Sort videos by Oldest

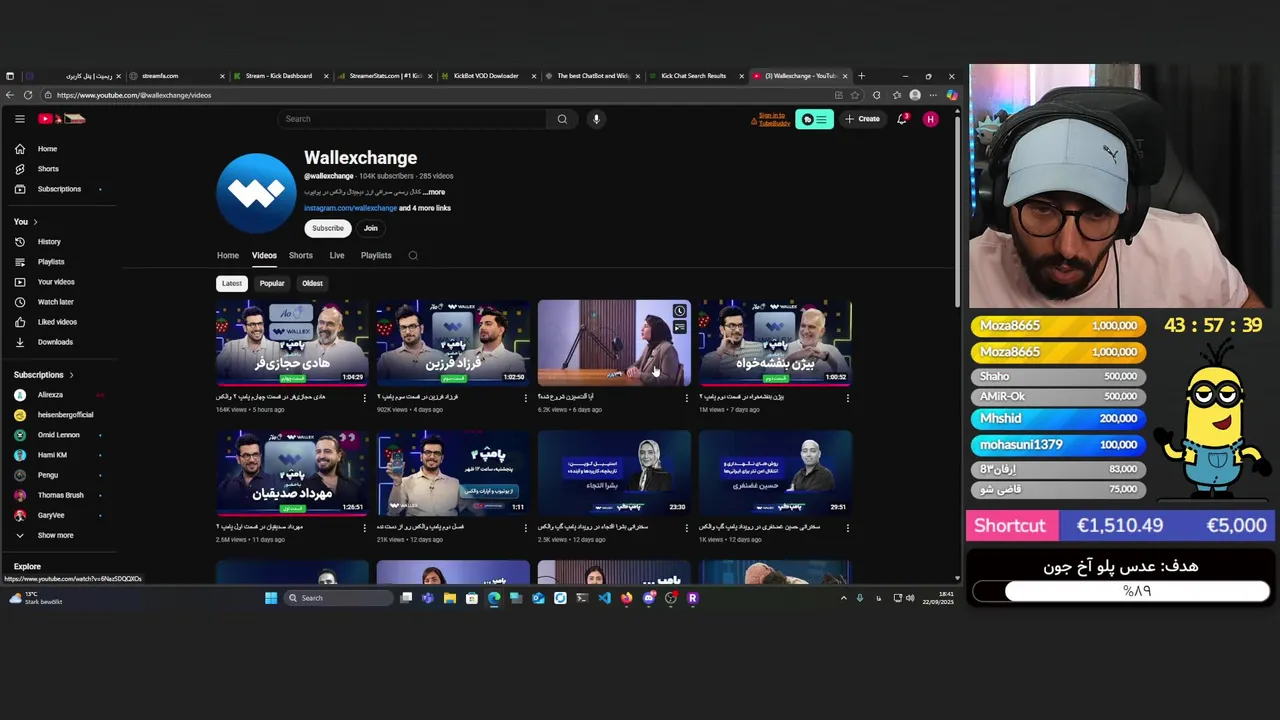pos(312,283)
